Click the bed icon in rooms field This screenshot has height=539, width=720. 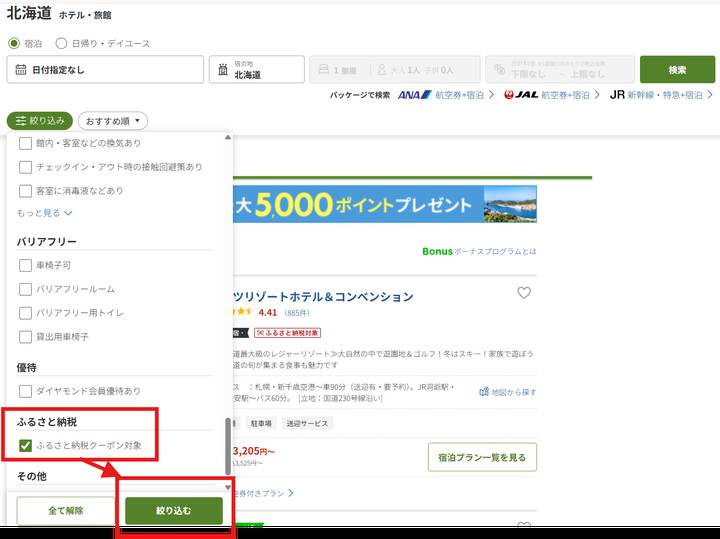coord(324,70)
